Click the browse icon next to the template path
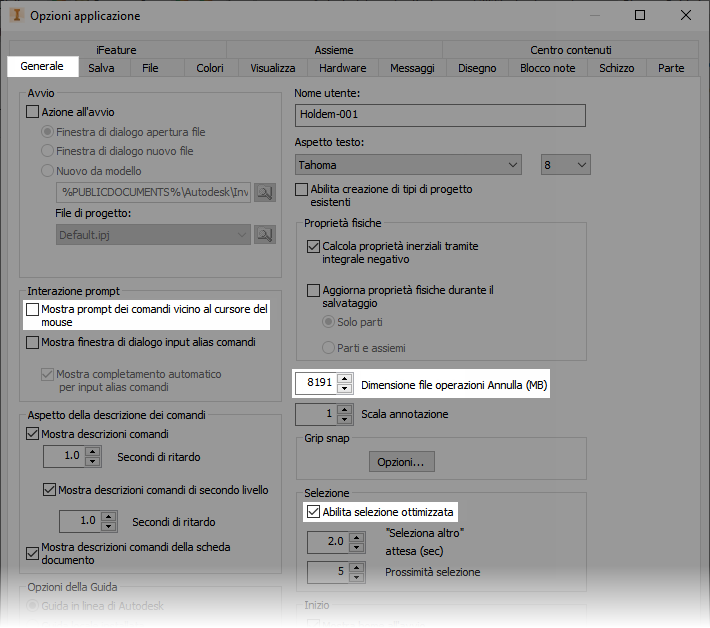 [265, 192]
